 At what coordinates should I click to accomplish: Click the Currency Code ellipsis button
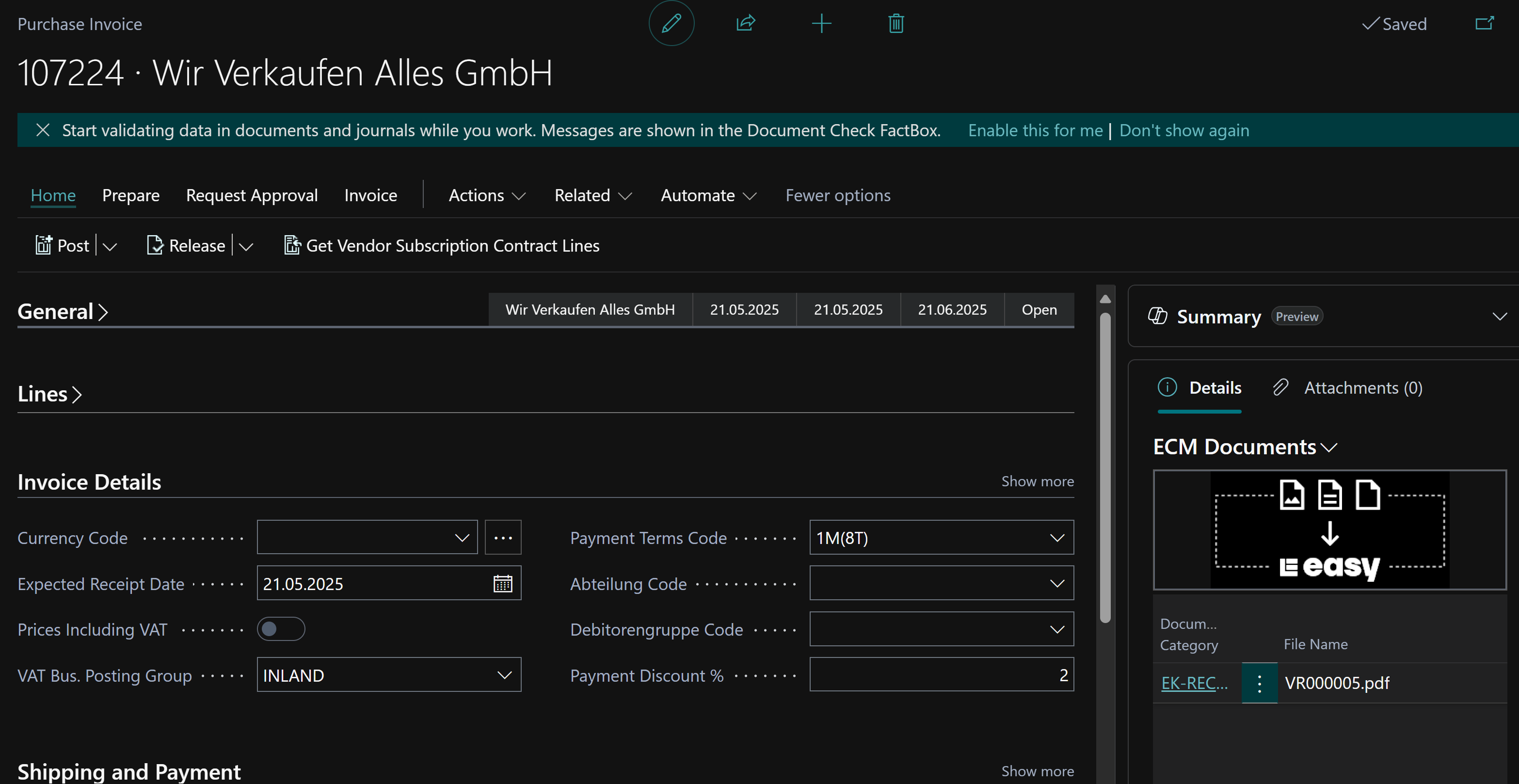point(503,538)
